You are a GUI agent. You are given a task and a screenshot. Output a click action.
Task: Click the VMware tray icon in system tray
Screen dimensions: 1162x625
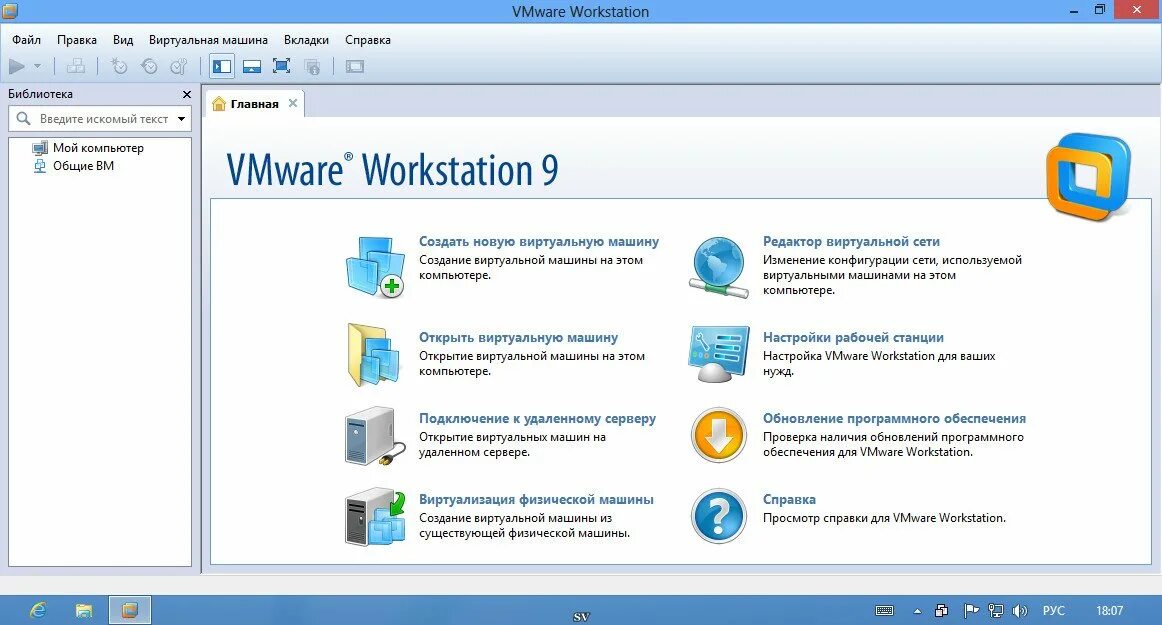pyautogui.click(x=941, y=611)
